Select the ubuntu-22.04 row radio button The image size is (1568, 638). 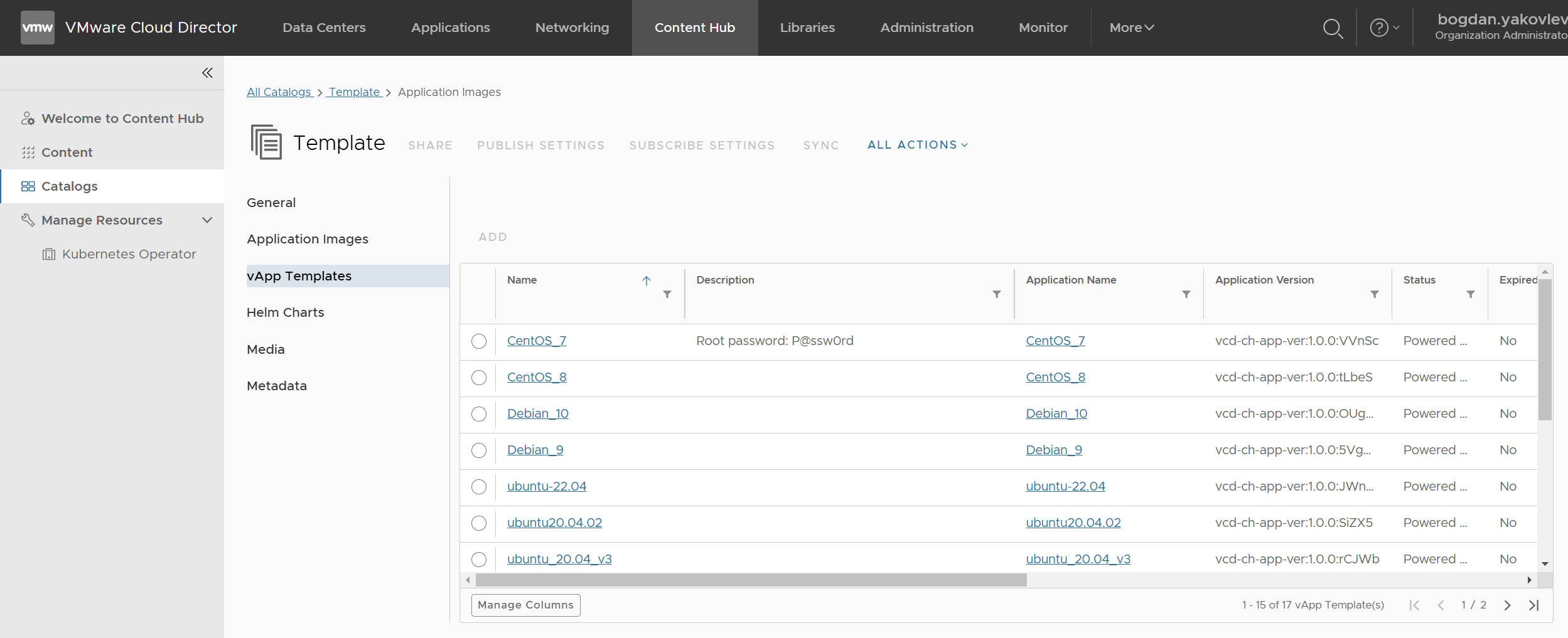coord(479,487)
